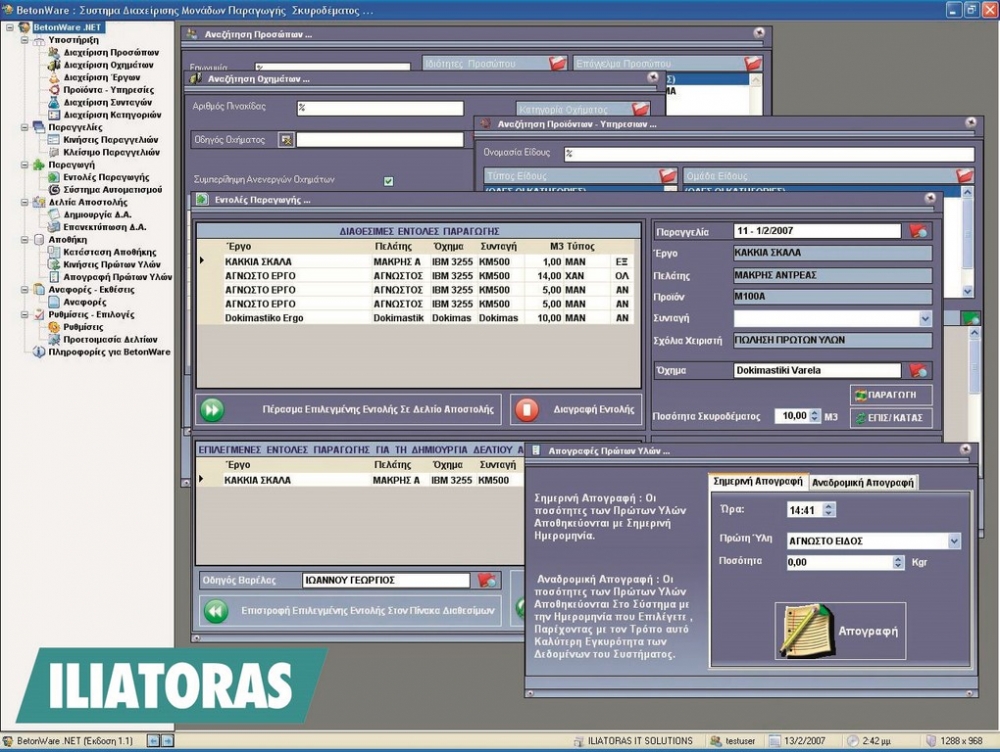
Task: Open Απογραφή Πρώτων Υλών tree item
Action: point(117,277)
